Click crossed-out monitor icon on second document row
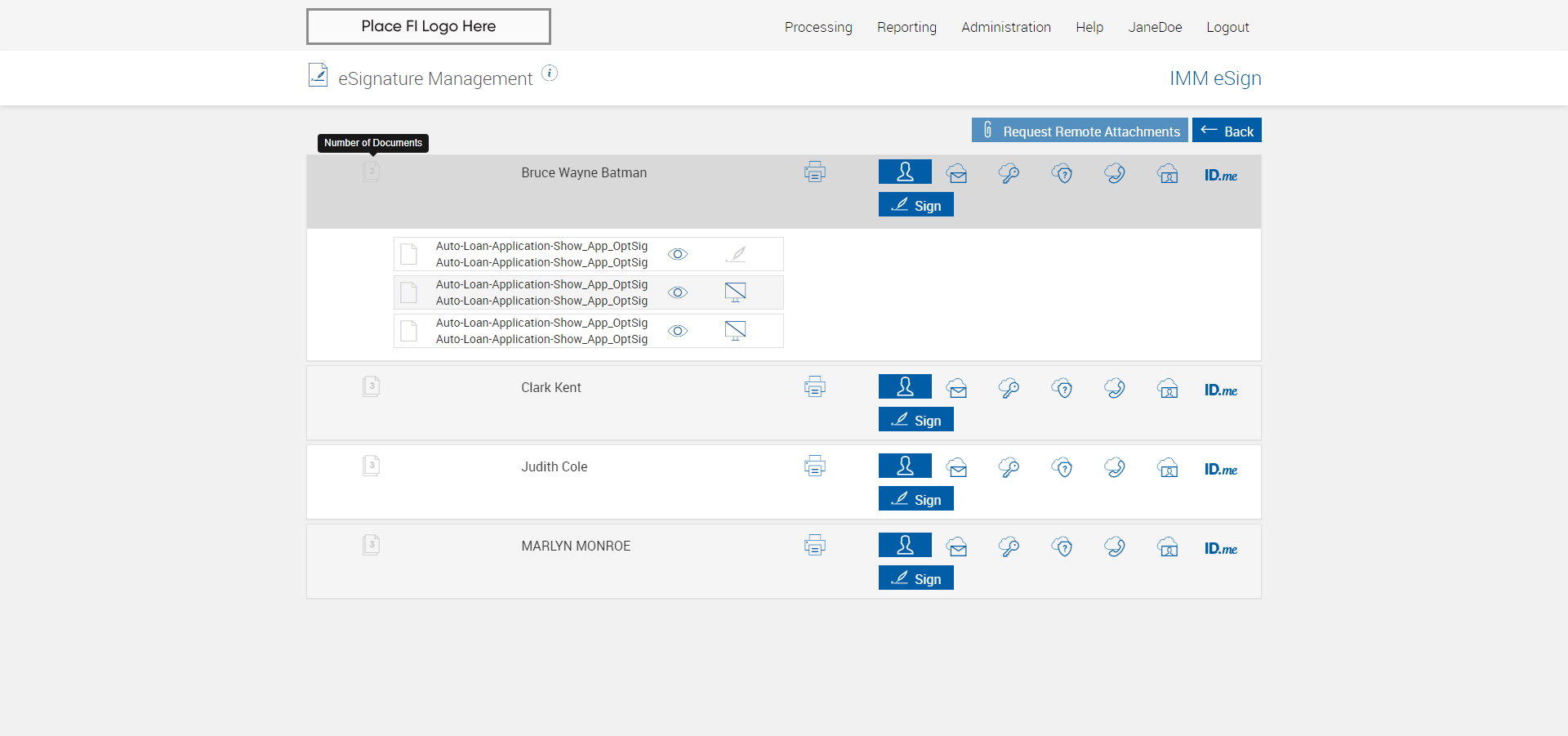This screenshot has height=736, width=1568. (735, 292)
